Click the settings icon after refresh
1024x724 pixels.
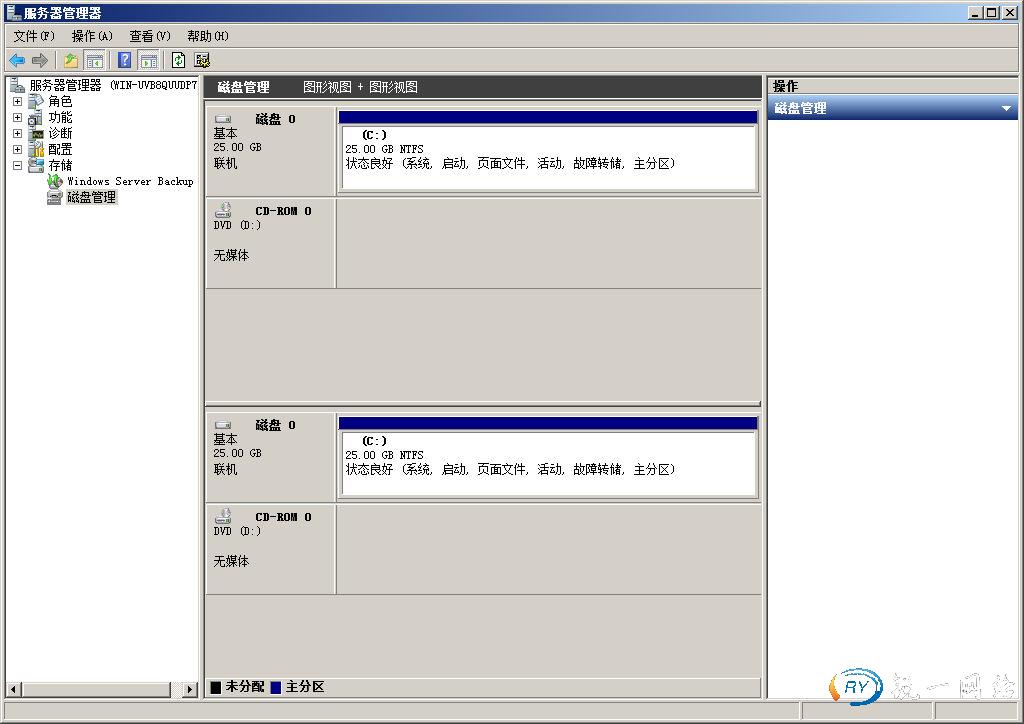202,60
